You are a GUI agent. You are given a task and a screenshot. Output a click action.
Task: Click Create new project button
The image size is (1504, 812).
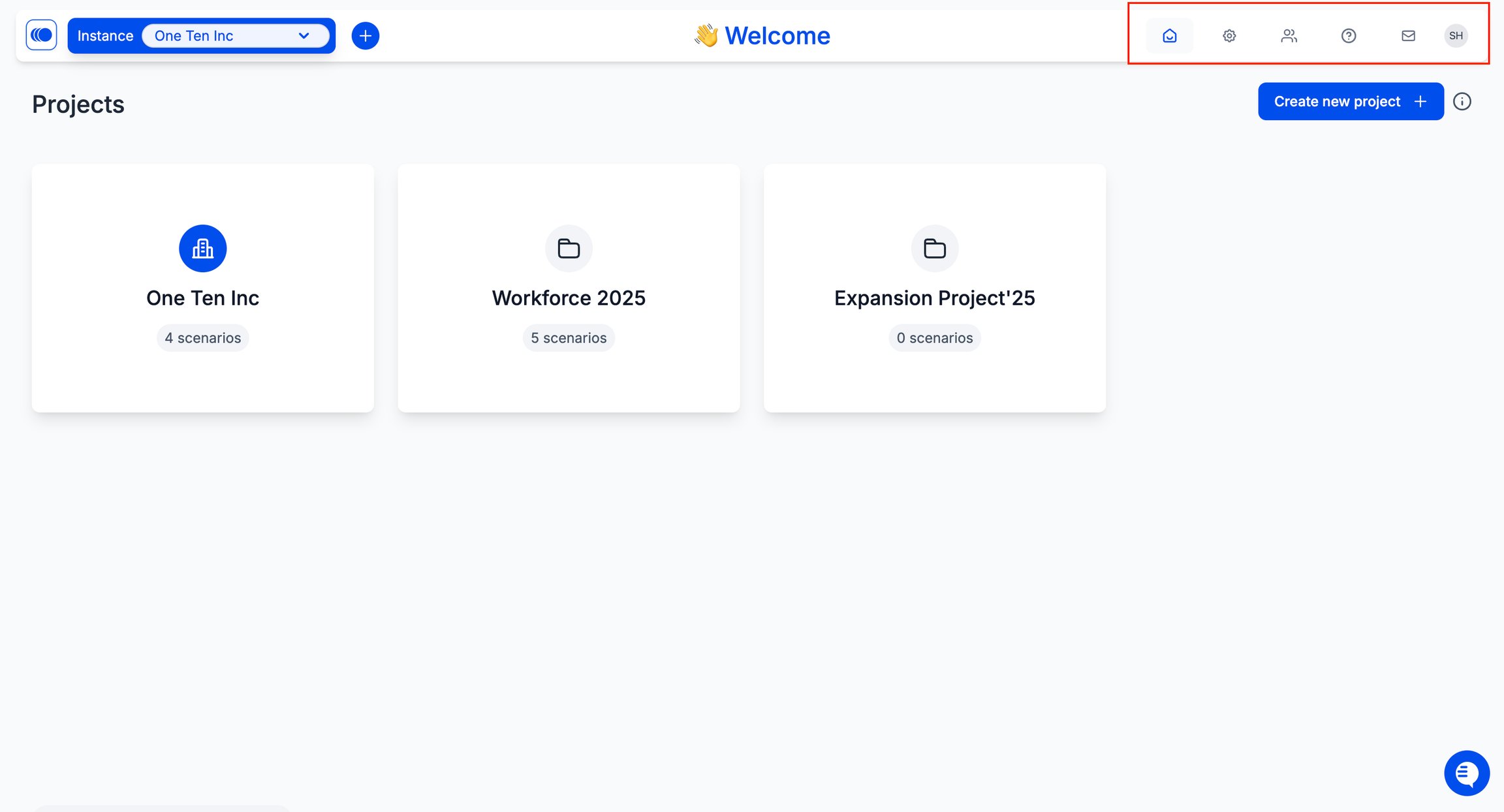[x=1351, y=101]
